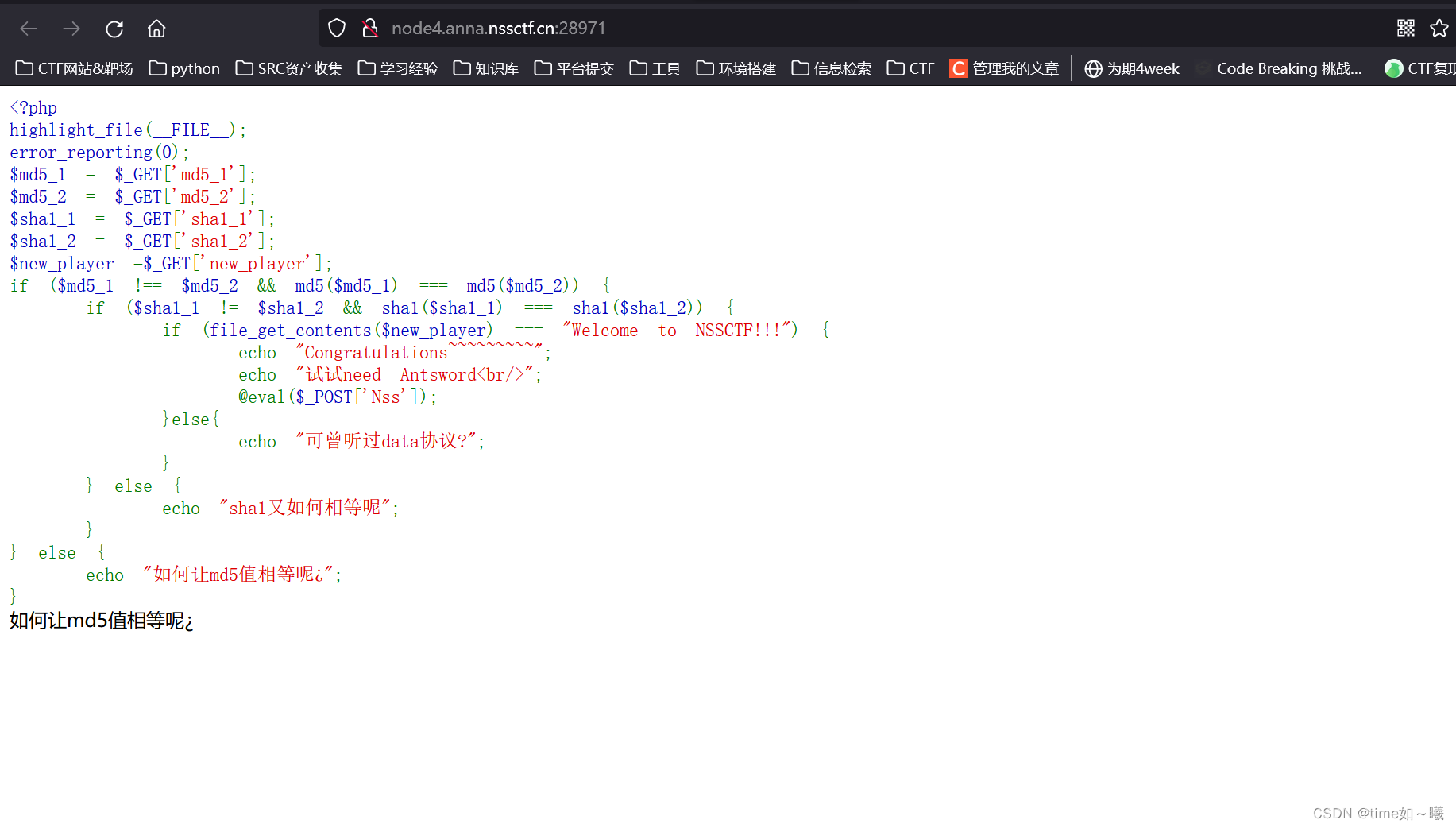Bookmark this page with the star

click(1439, 29)
